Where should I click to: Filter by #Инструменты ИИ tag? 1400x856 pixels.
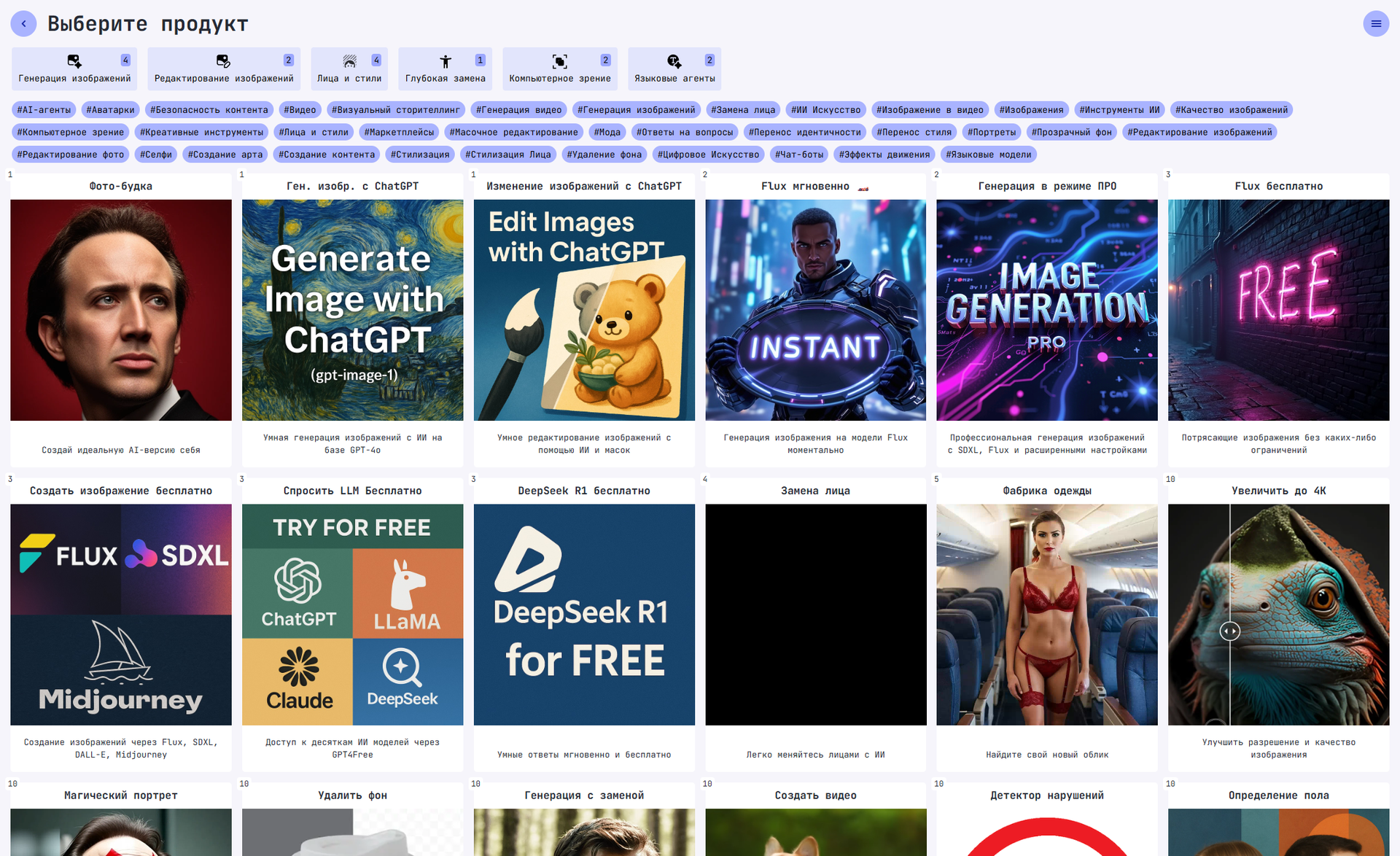pos(1120,110)
